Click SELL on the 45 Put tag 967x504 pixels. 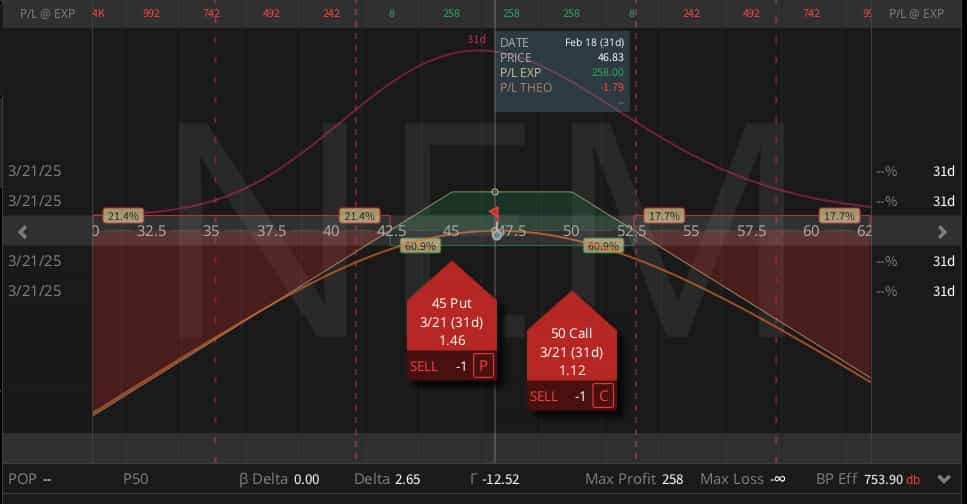click(424, 366)
